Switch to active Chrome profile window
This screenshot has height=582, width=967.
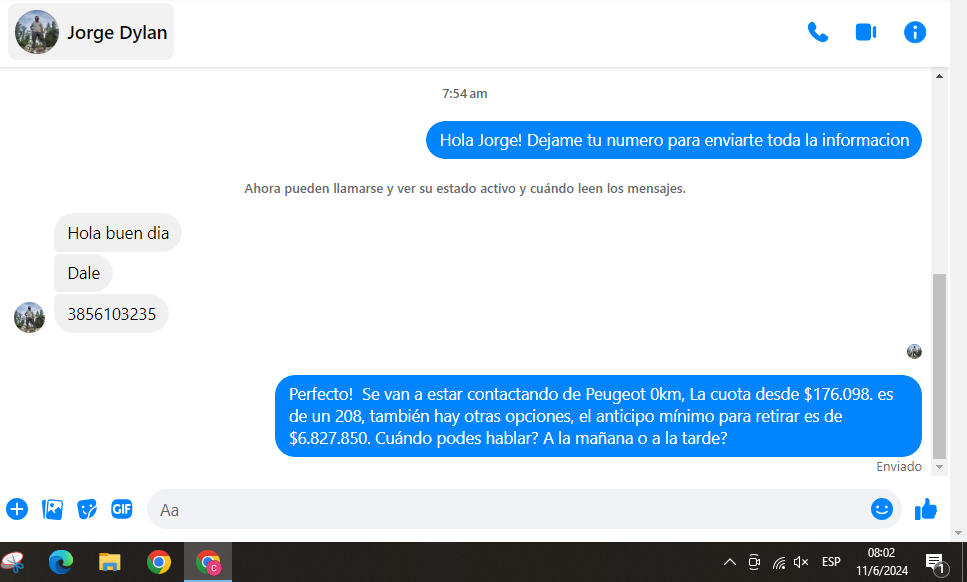click(208, 562)
